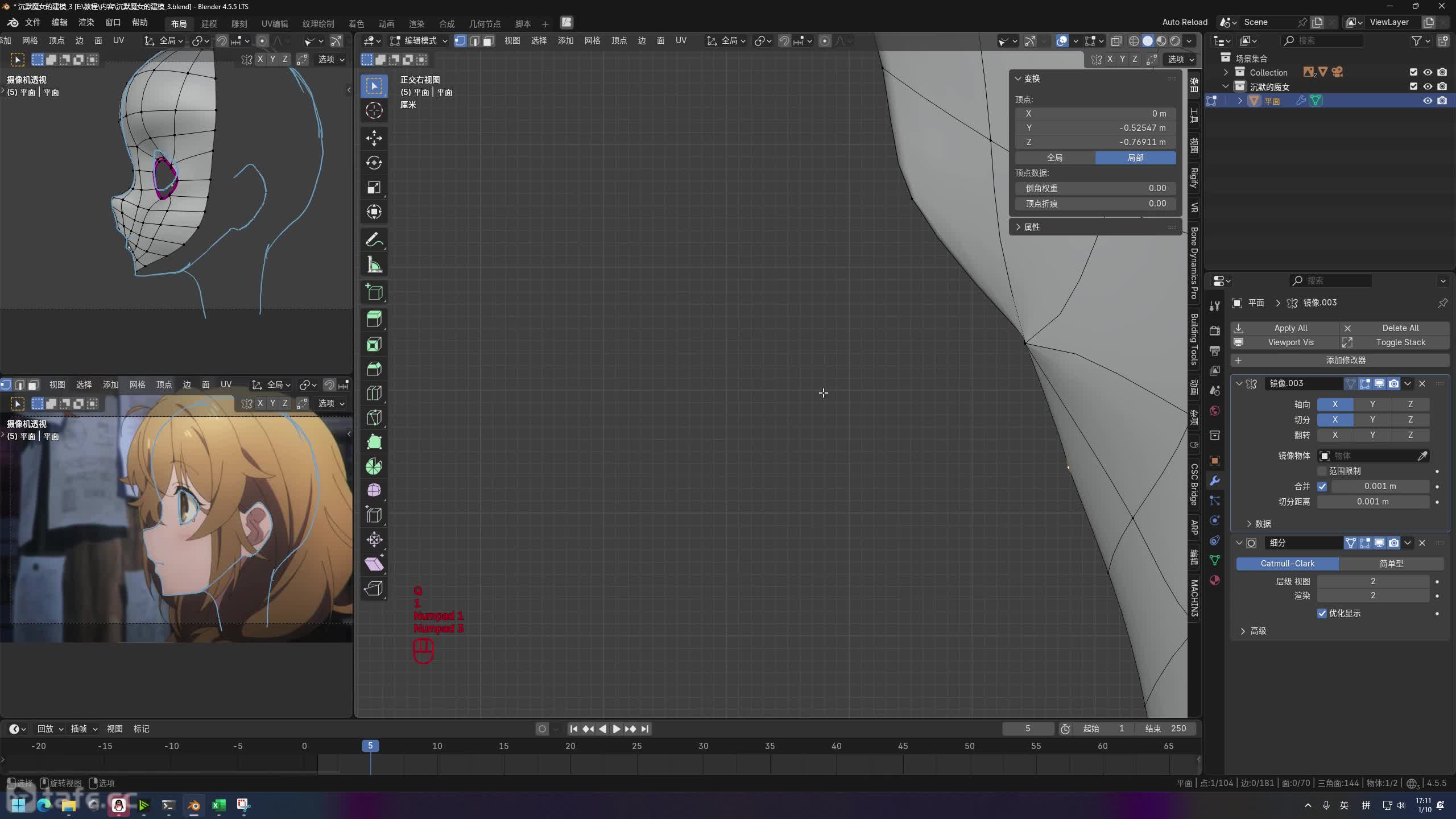Viewport: 1456px width, 819px height.
Task: Activate the Annotate pencil tool
Action: point(374,241)
